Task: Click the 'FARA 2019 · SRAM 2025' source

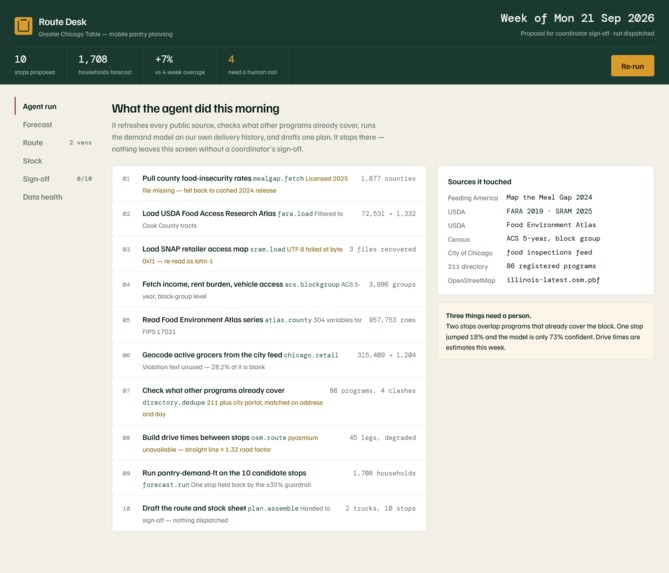Action: point(549,211)
